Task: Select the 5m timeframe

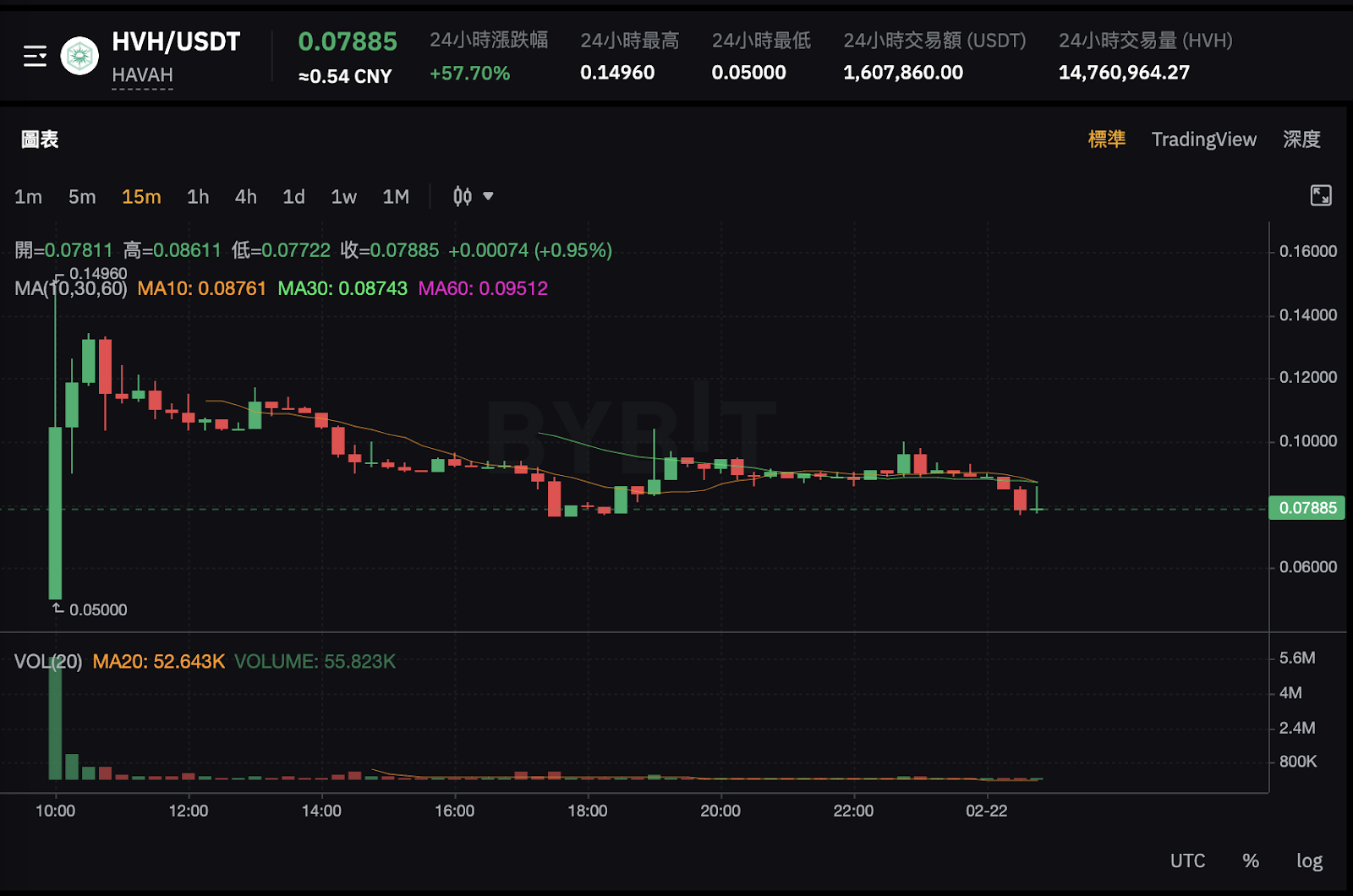Action: tap(82, 197)
